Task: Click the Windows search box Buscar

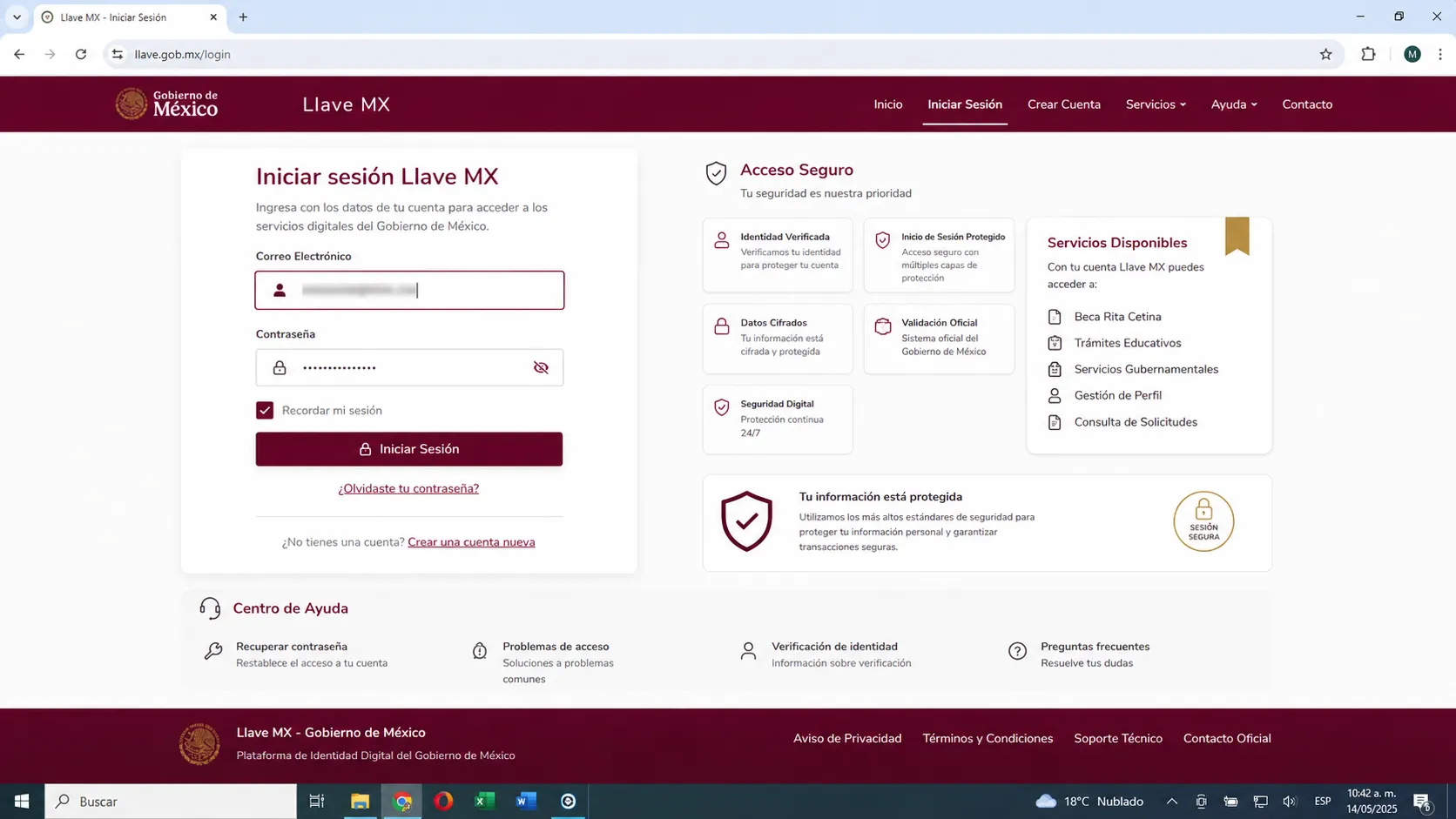Action: pos(171,802)
